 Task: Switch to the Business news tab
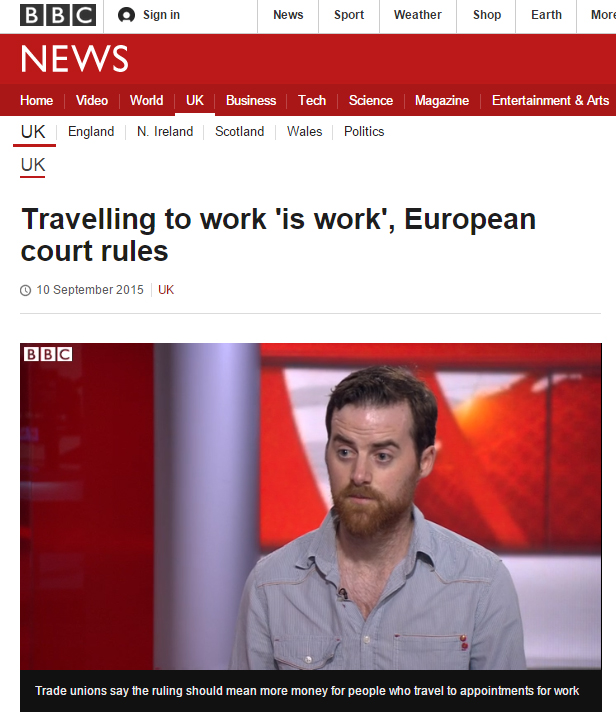251,100
